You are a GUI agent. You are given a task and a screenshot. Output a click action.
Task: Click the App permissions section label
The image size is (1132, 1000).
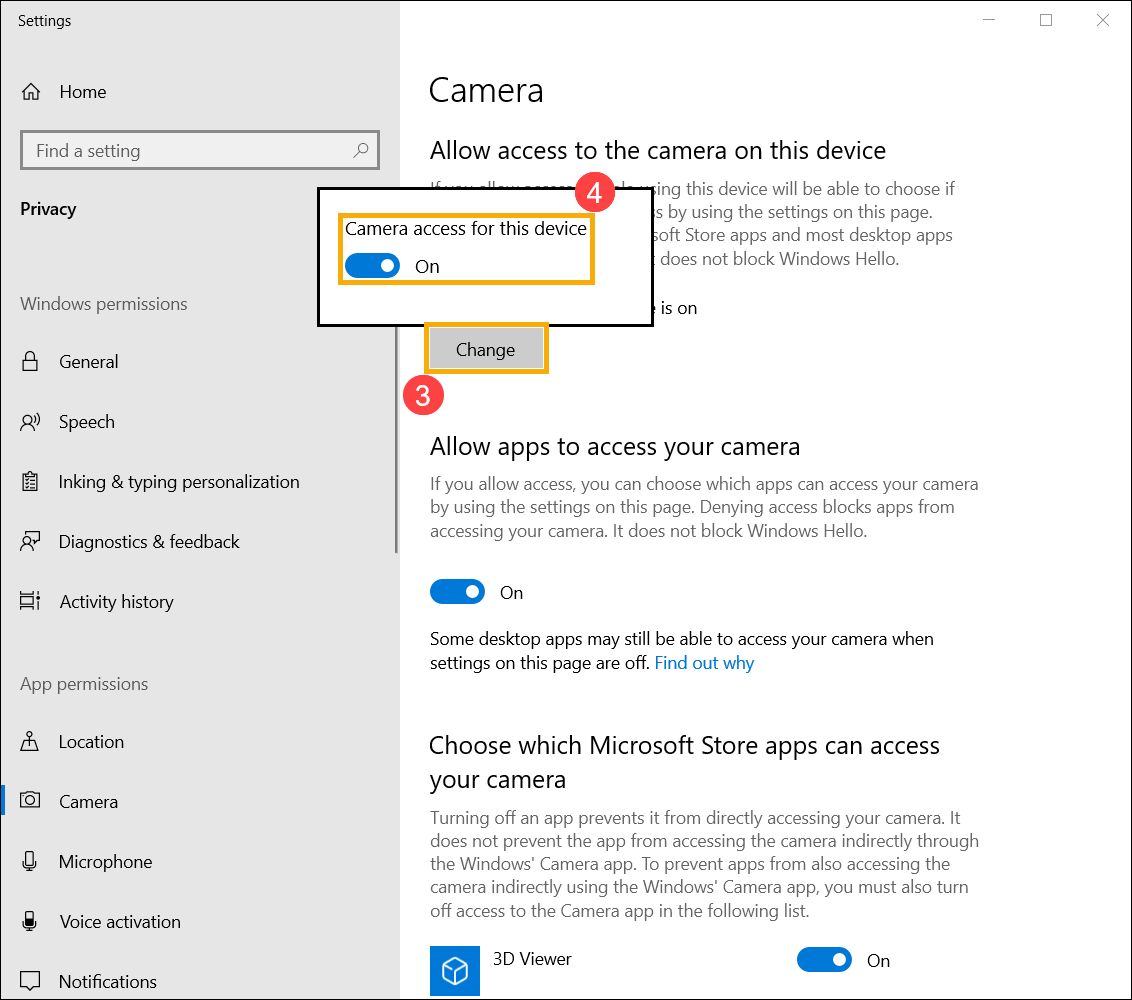tap(84, 684)
